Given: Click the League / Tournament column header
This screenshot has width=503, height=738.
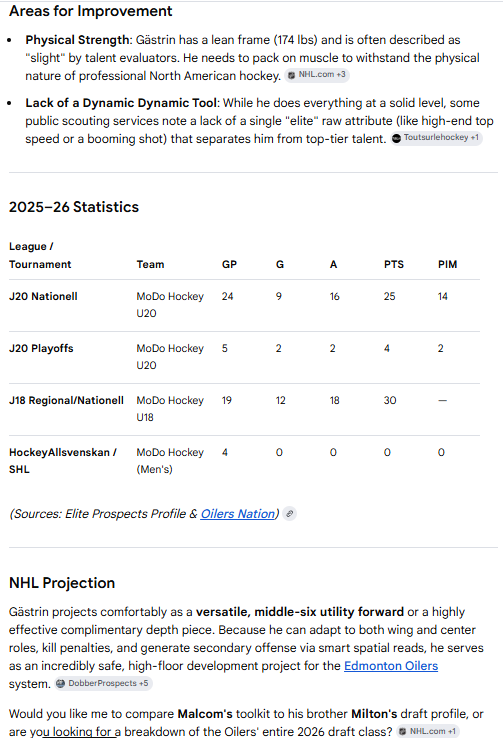Looking at the screenshot, I should point(40,256).
